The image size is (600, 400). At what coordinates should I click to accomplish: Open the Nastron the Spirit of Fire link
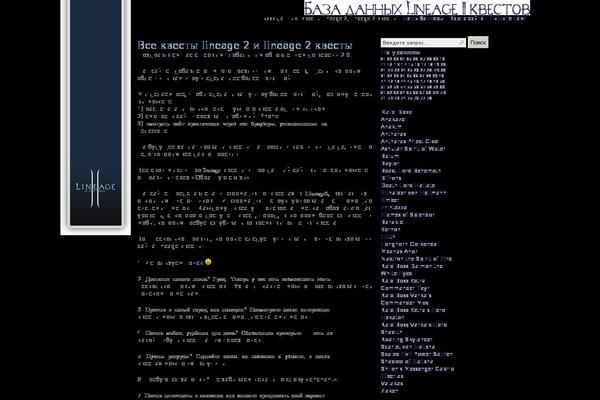pos(416,259)
